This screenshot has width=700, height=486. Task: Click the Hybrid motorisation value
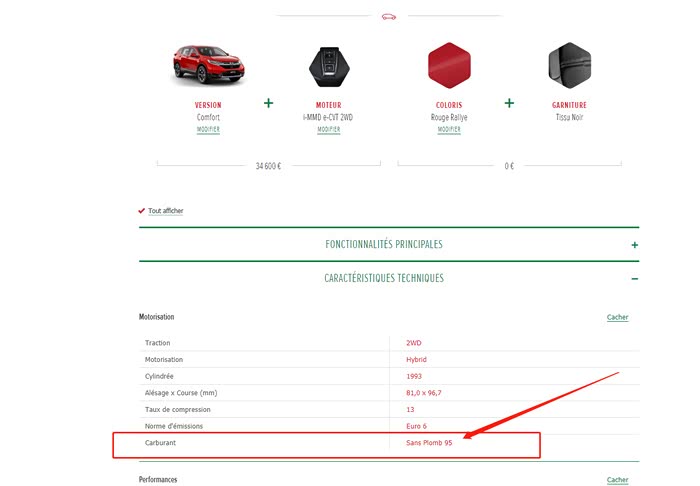416,359
